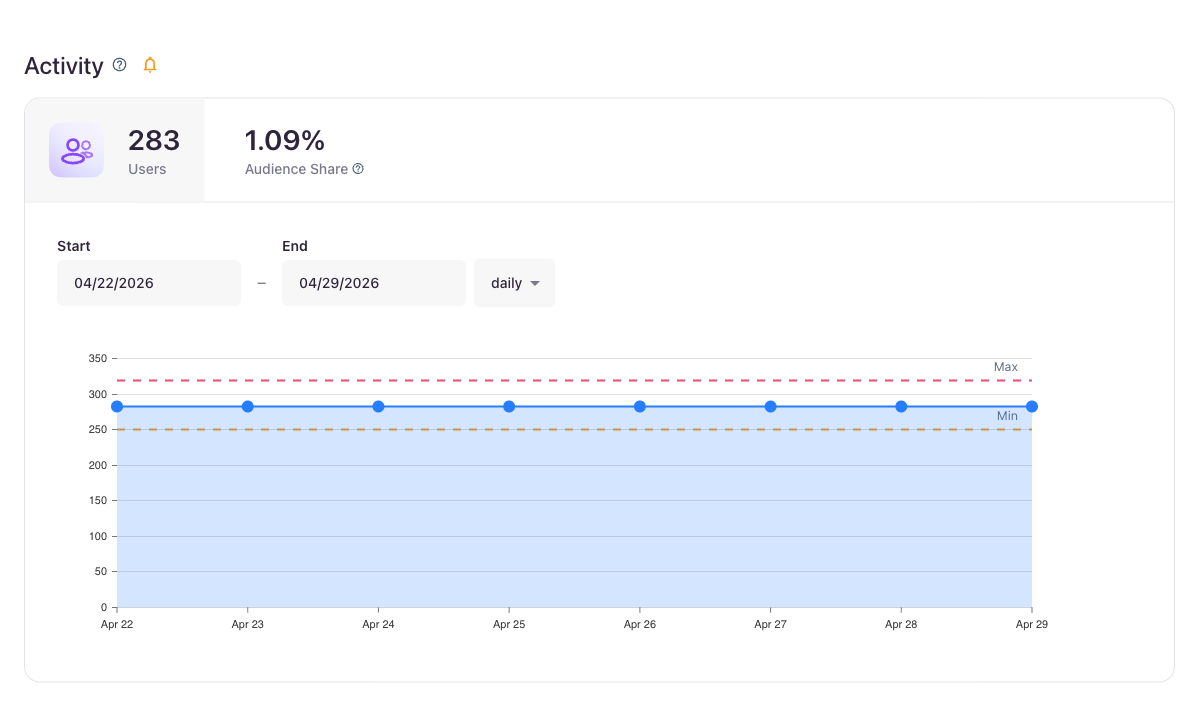1199x708 pixels.
Task: Click the 250 y-axis label
Action: pos(98,430)
